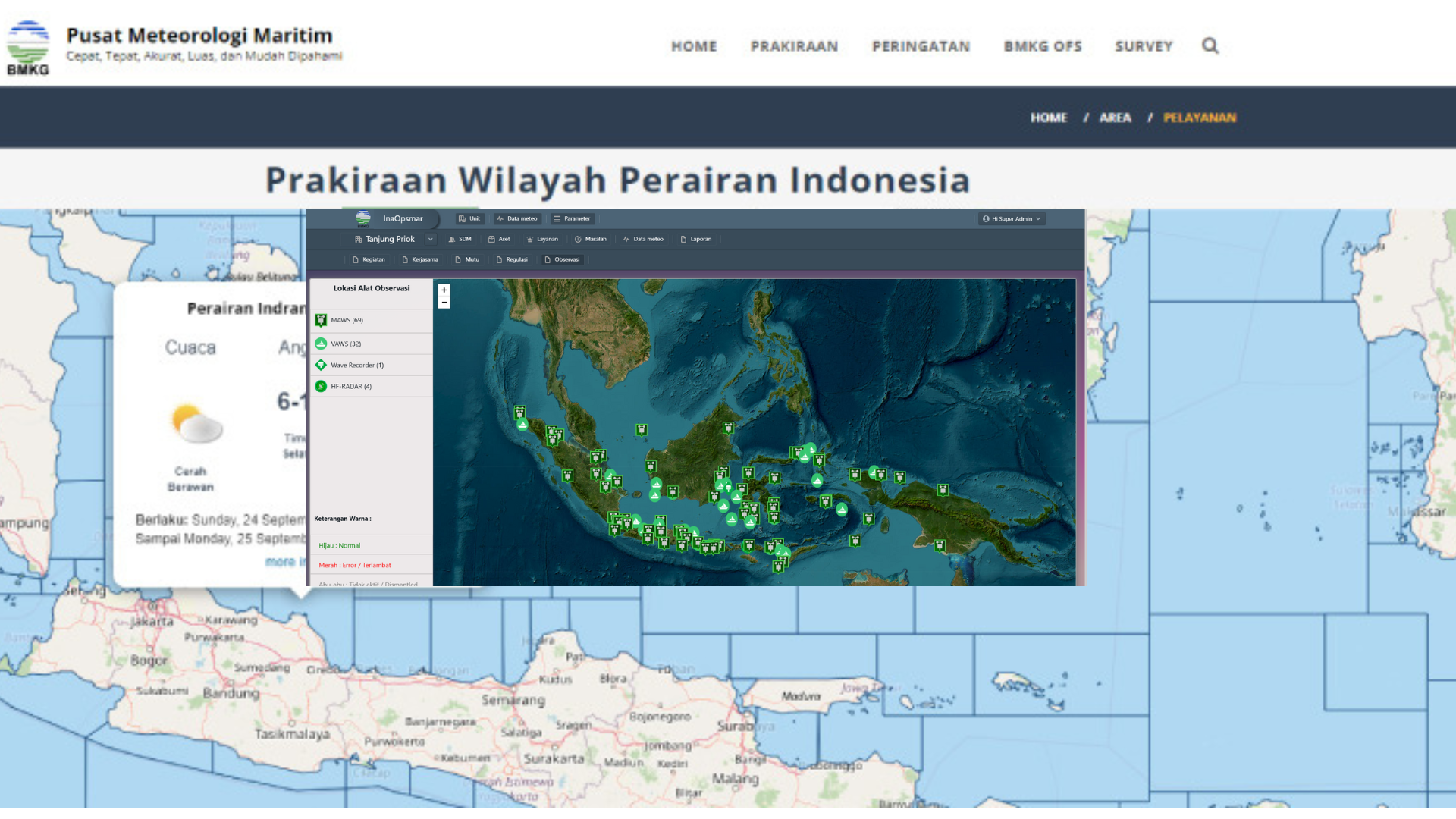
Task: Open the SDM menu item
Action: (460, 239)
